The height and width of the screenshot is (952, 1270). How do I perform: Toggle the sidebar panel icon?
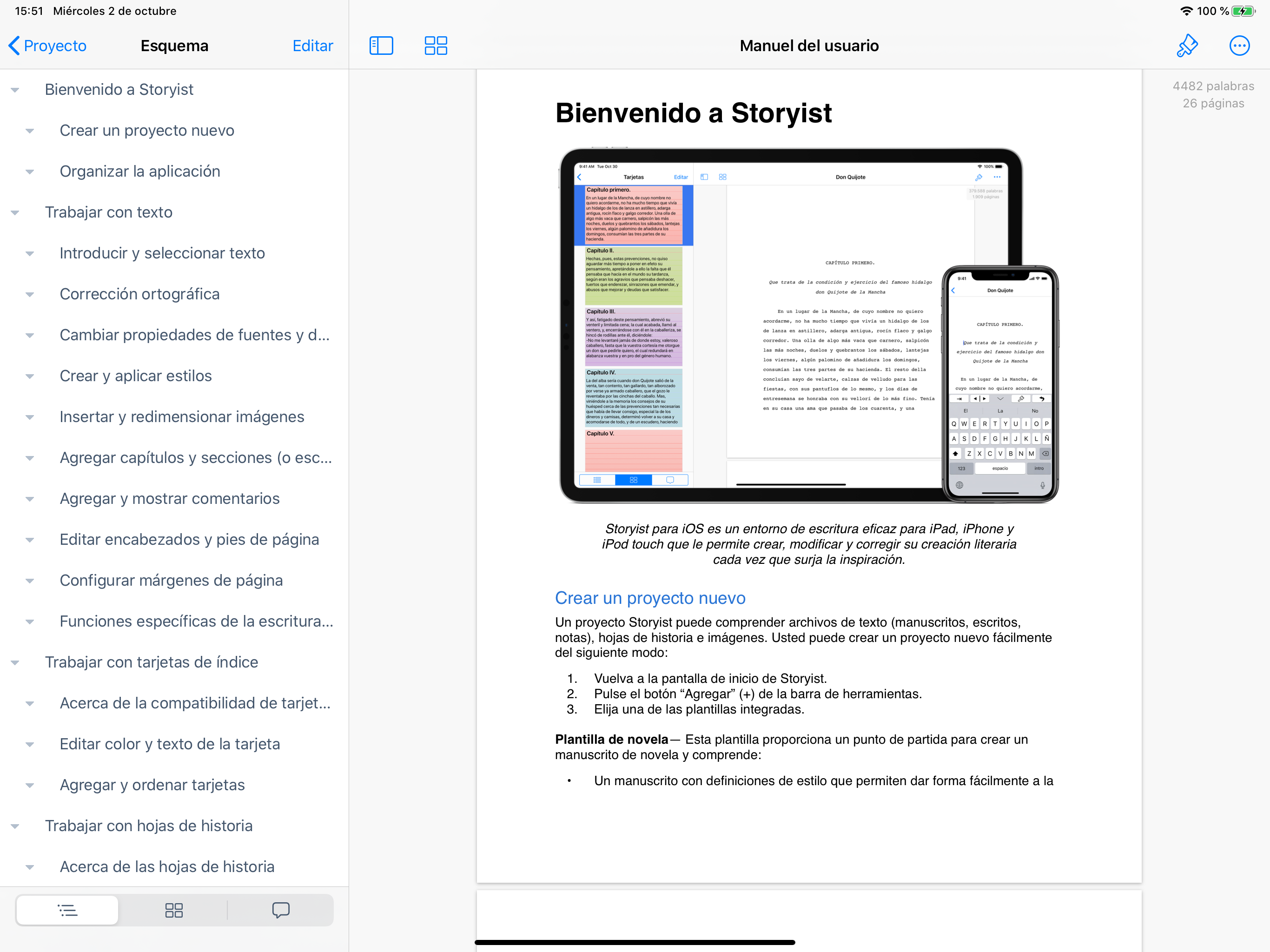(x=381, y=46)
